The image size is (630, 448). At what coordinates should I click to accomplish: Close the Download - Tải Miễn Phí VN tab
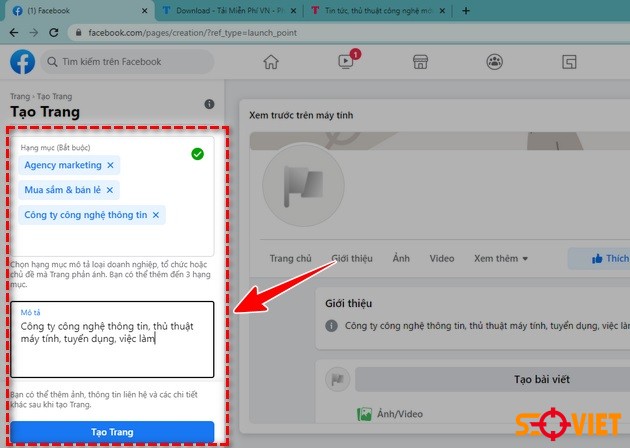[293, 11]
